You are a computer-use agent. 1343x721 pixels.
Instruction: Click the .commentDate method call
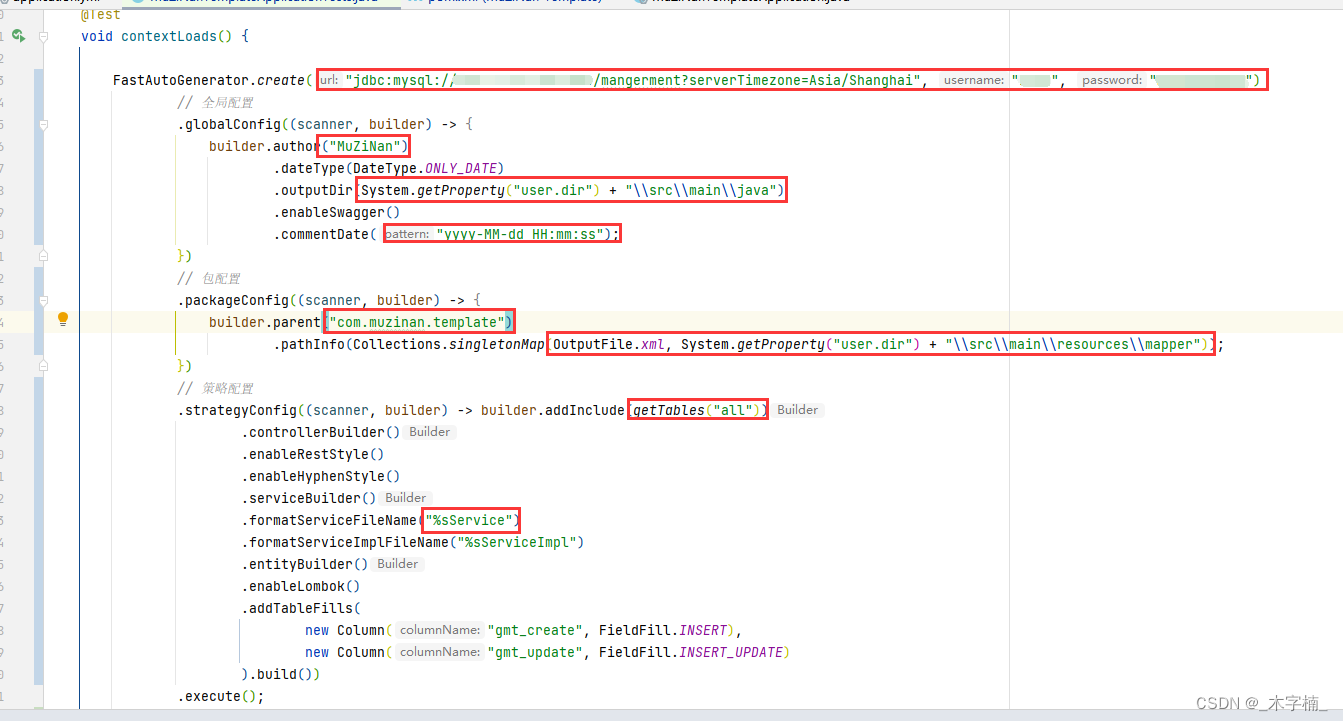tap(321, 234)
